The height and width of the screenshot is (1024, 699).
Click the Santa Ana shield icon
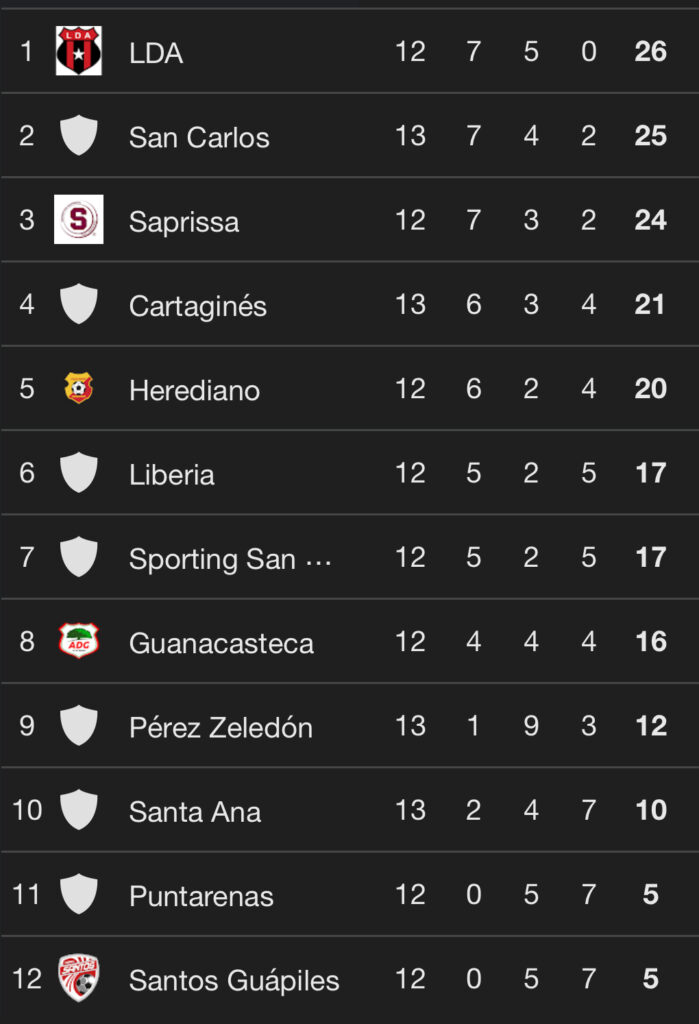78,810
